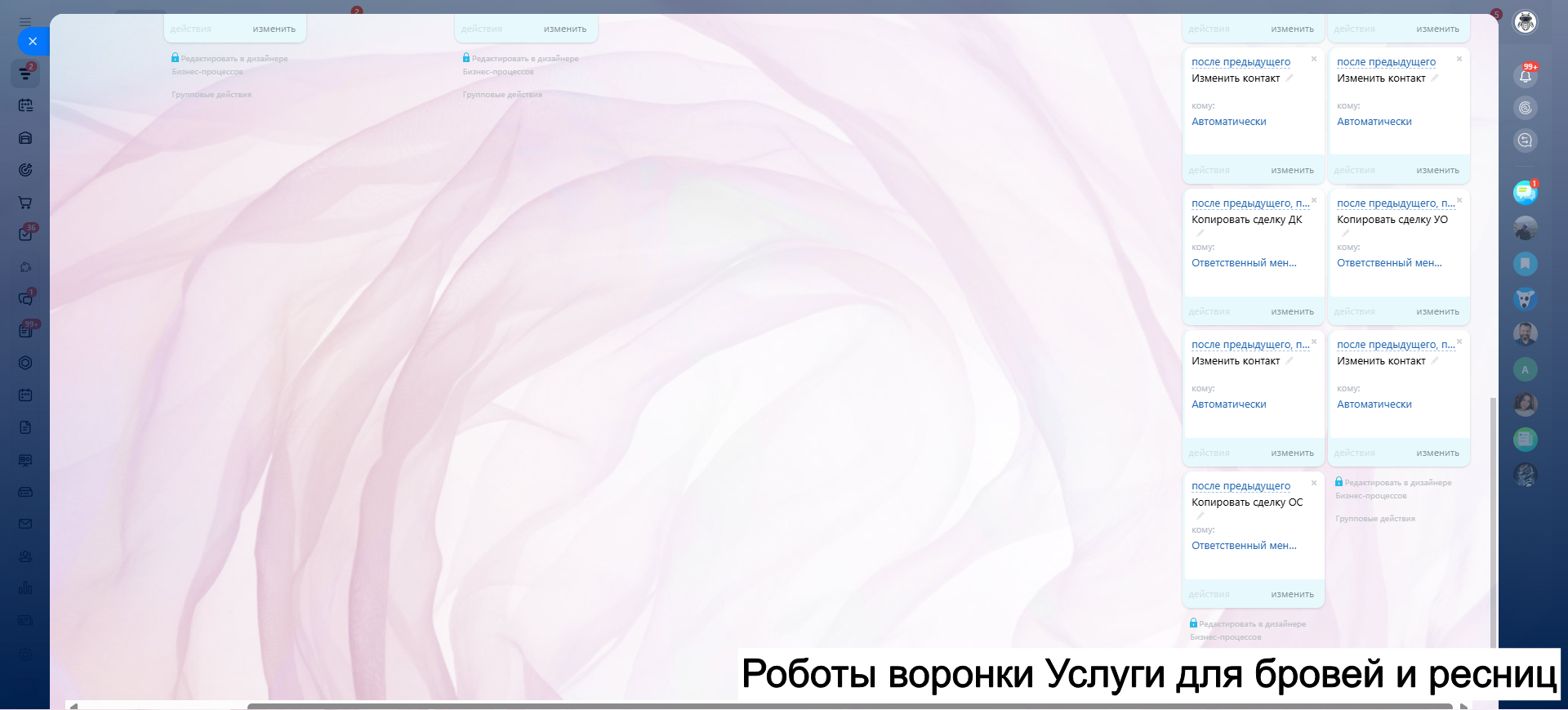Delete the Изменить контакт robot above Копировать сделку УО

(x=1459, y=59)
